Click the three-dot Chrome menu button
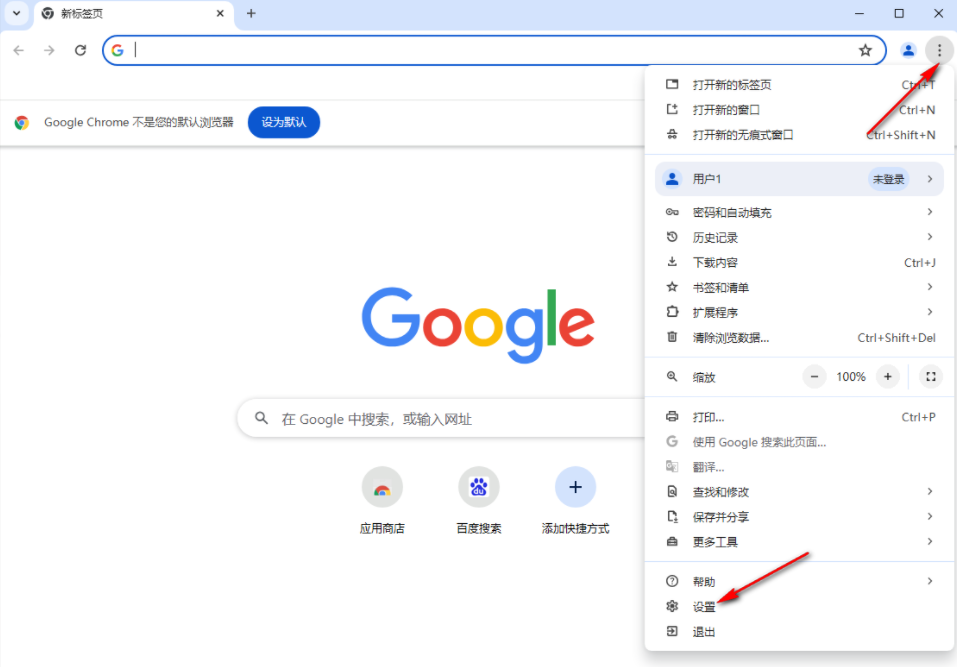957x667 pixels. (939, 50)
